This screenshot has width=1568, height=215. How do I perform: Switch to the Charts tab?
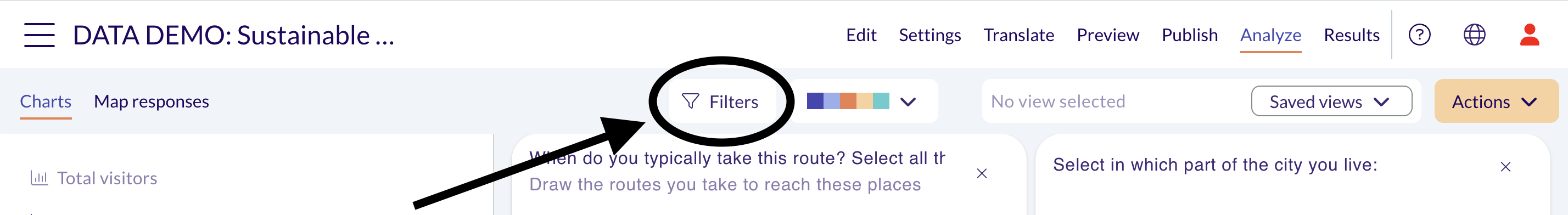46,101
